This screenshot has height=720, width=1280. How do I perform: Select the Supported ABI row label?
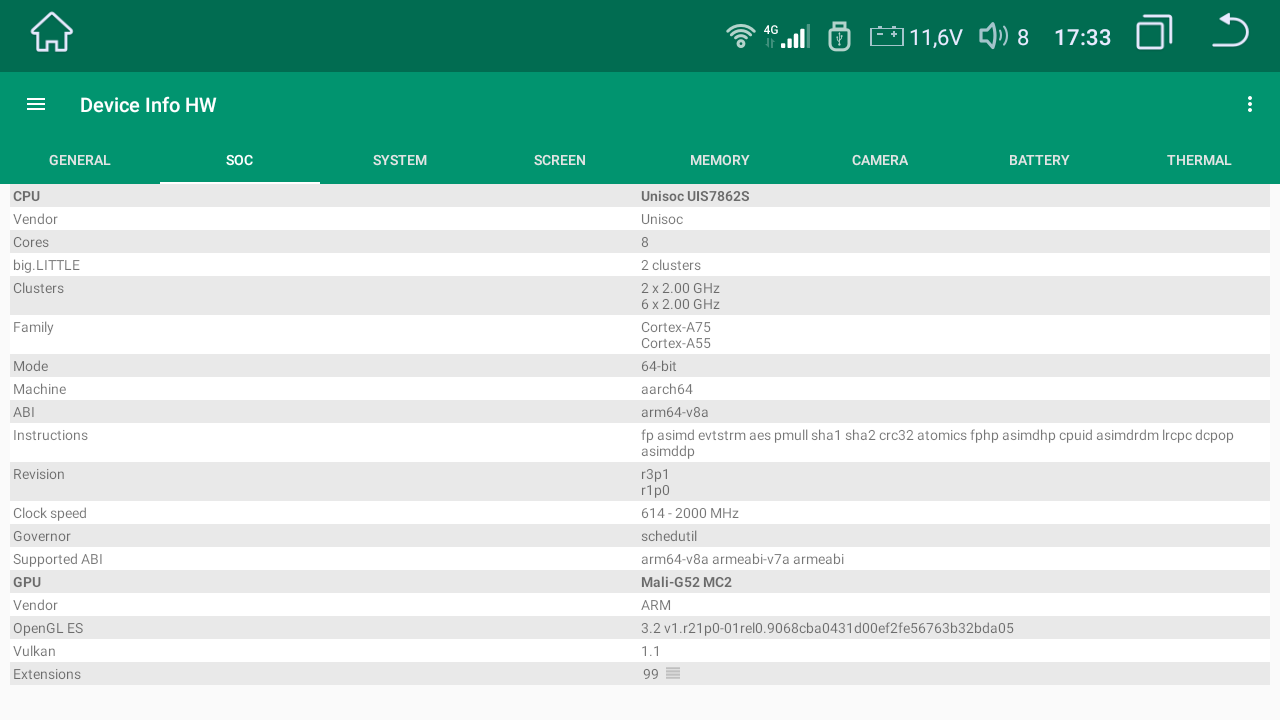pos(58,559)
